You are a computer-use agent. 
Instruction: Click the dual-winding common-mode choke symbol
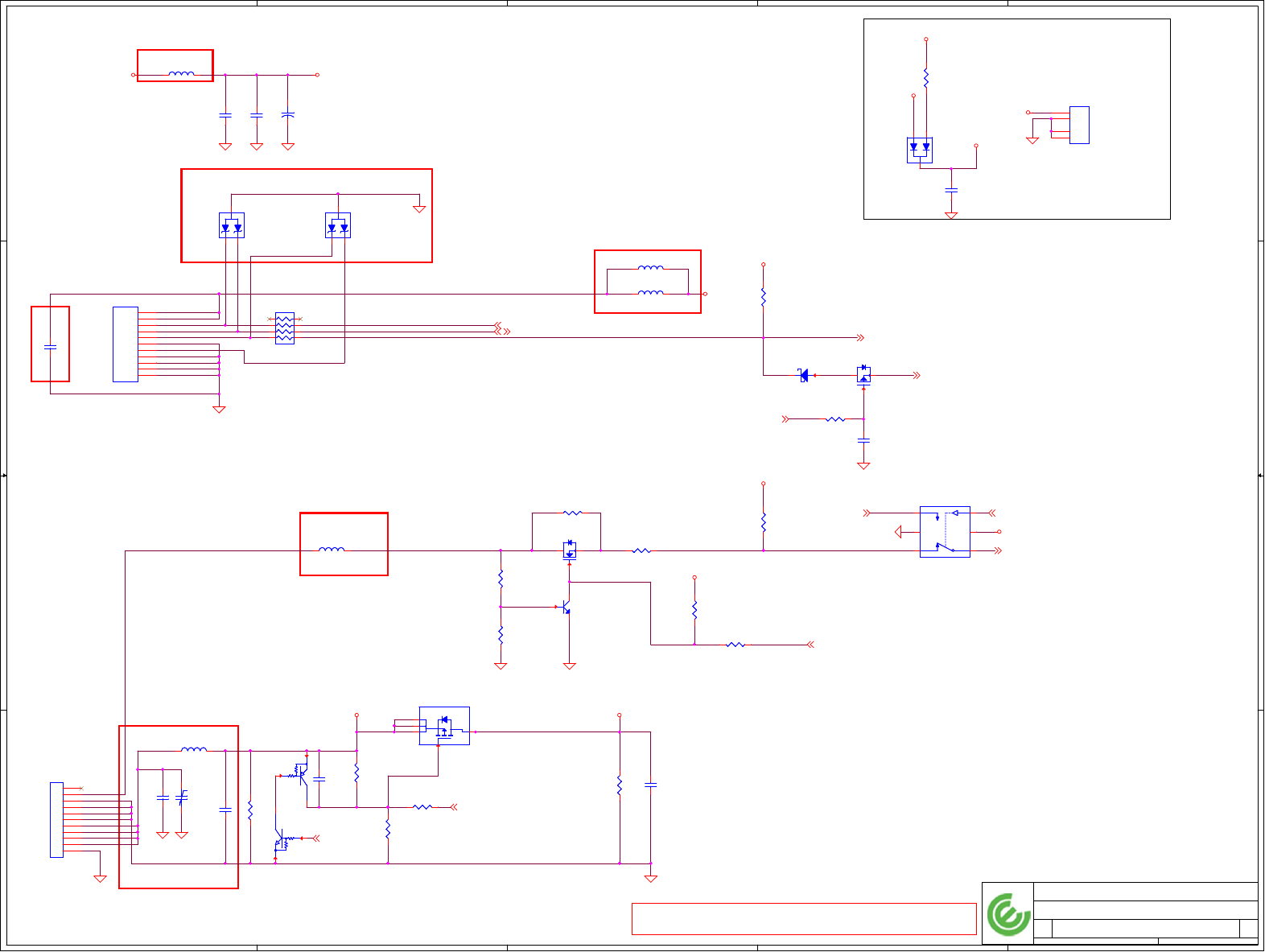[651, 281]
